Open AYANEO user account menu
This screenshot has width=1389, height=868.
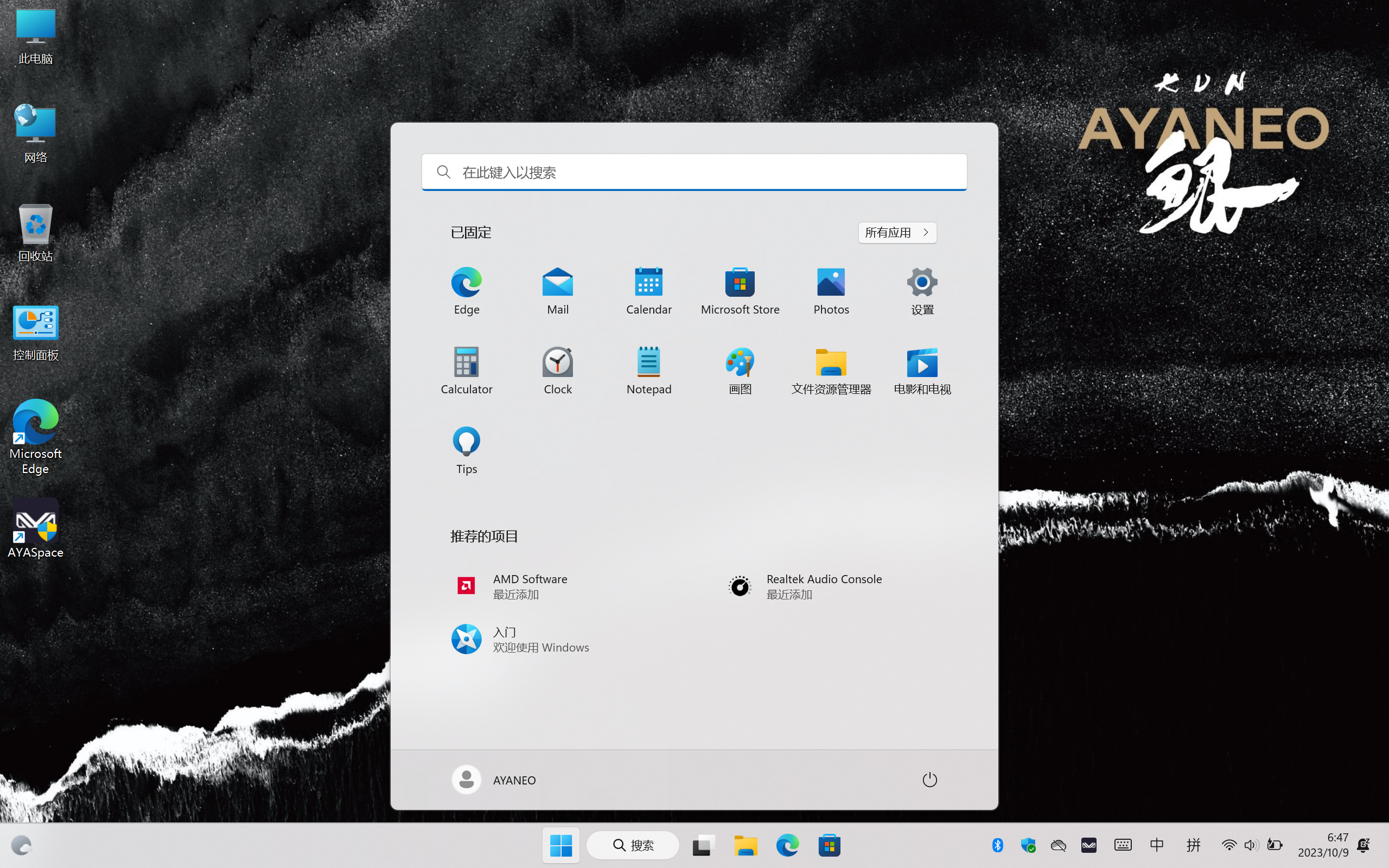(x=494, y=780)
